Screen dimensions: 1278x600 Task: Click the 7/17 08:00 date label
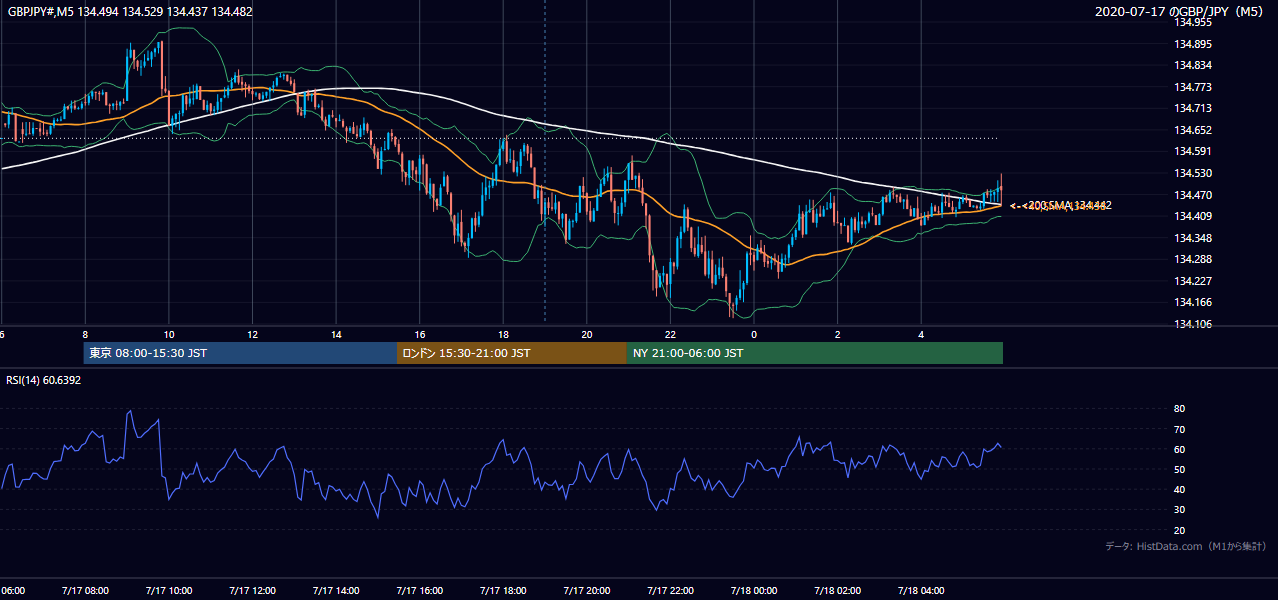tap(85, 590)
